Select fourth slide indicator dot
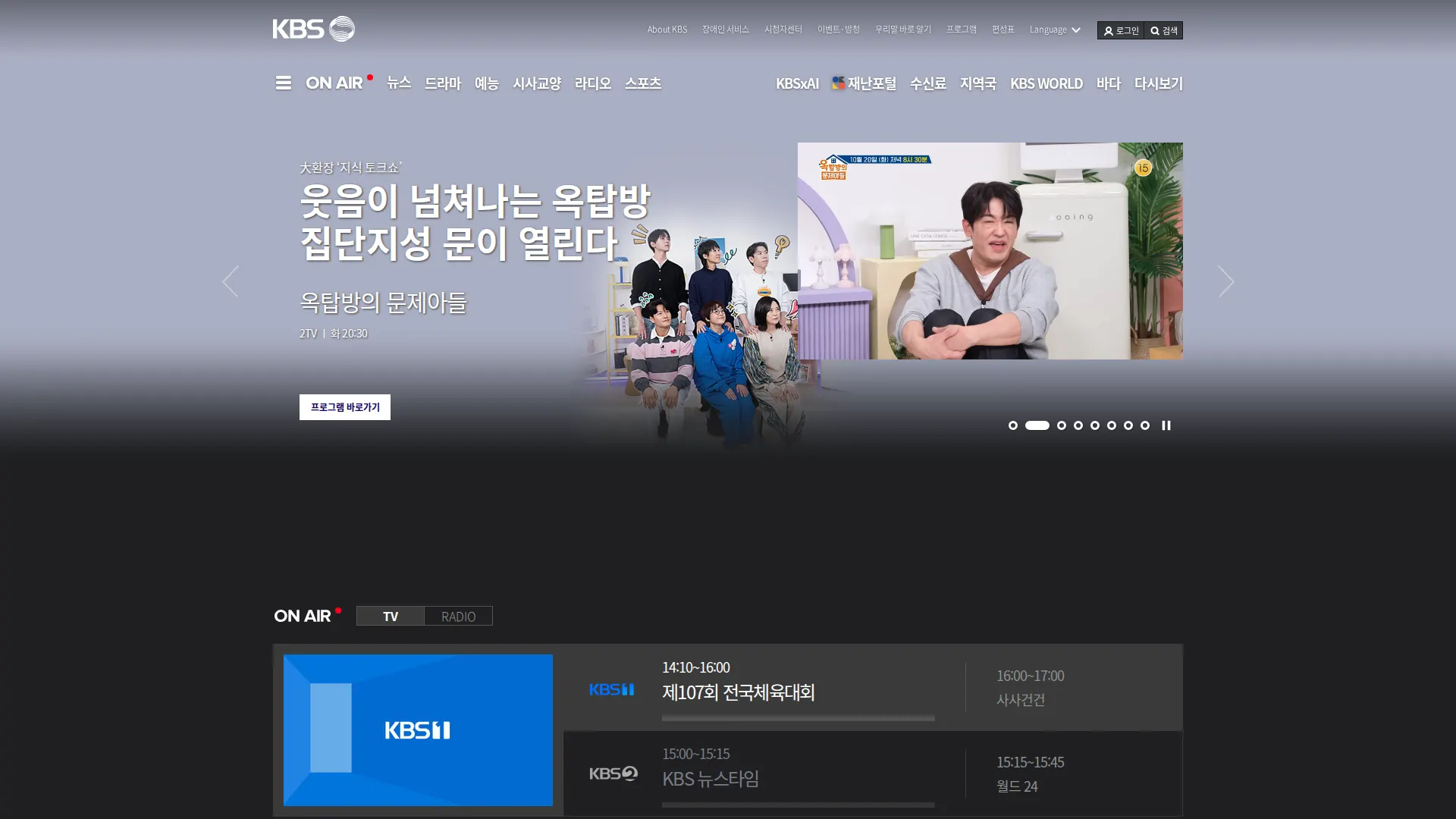Image resolution: width=1456 pixels, height=819 pixels. point(1078,425)
